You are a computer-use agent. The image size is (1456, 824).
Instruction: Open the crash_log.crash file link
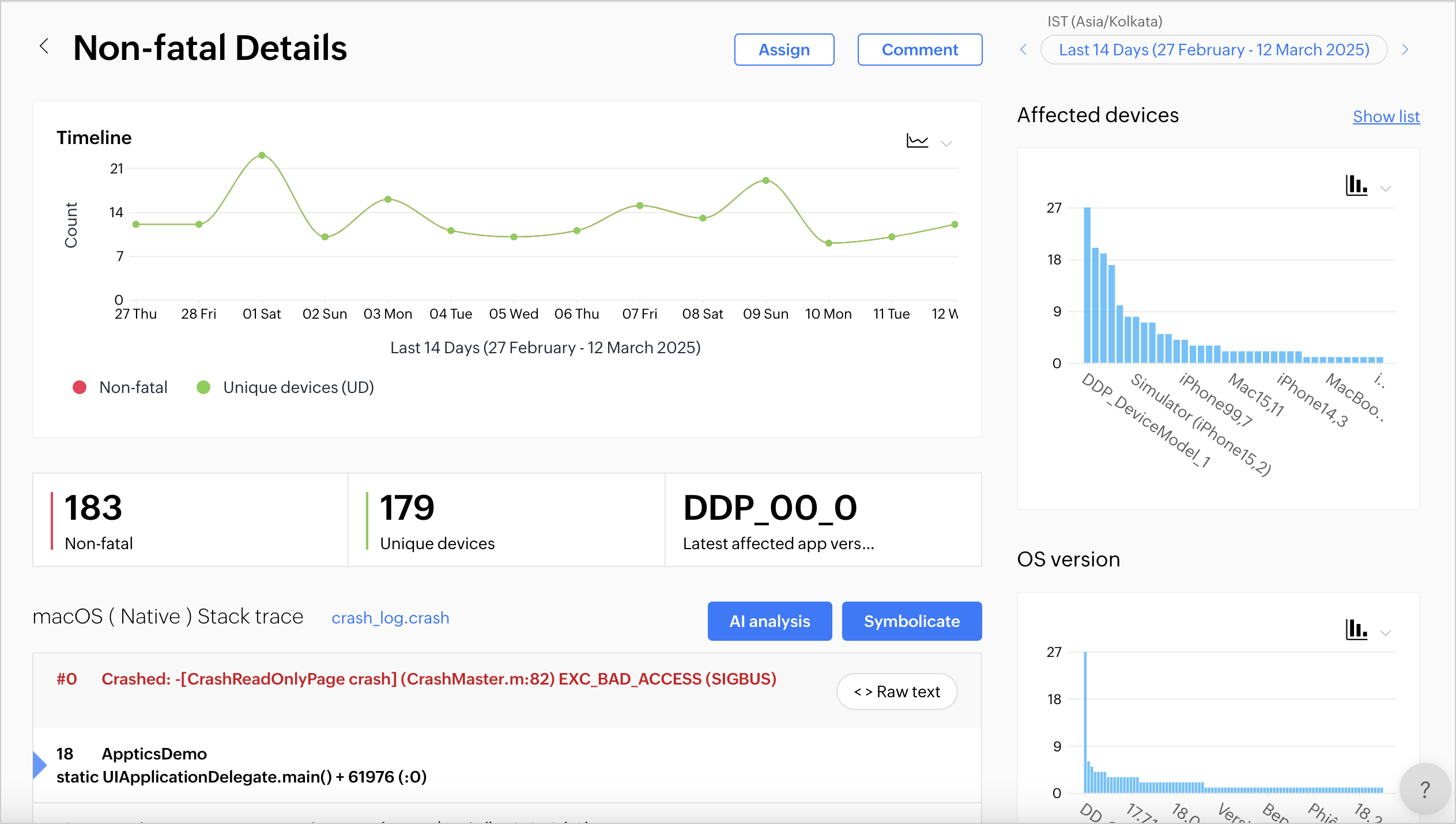(x=390, y=618)
